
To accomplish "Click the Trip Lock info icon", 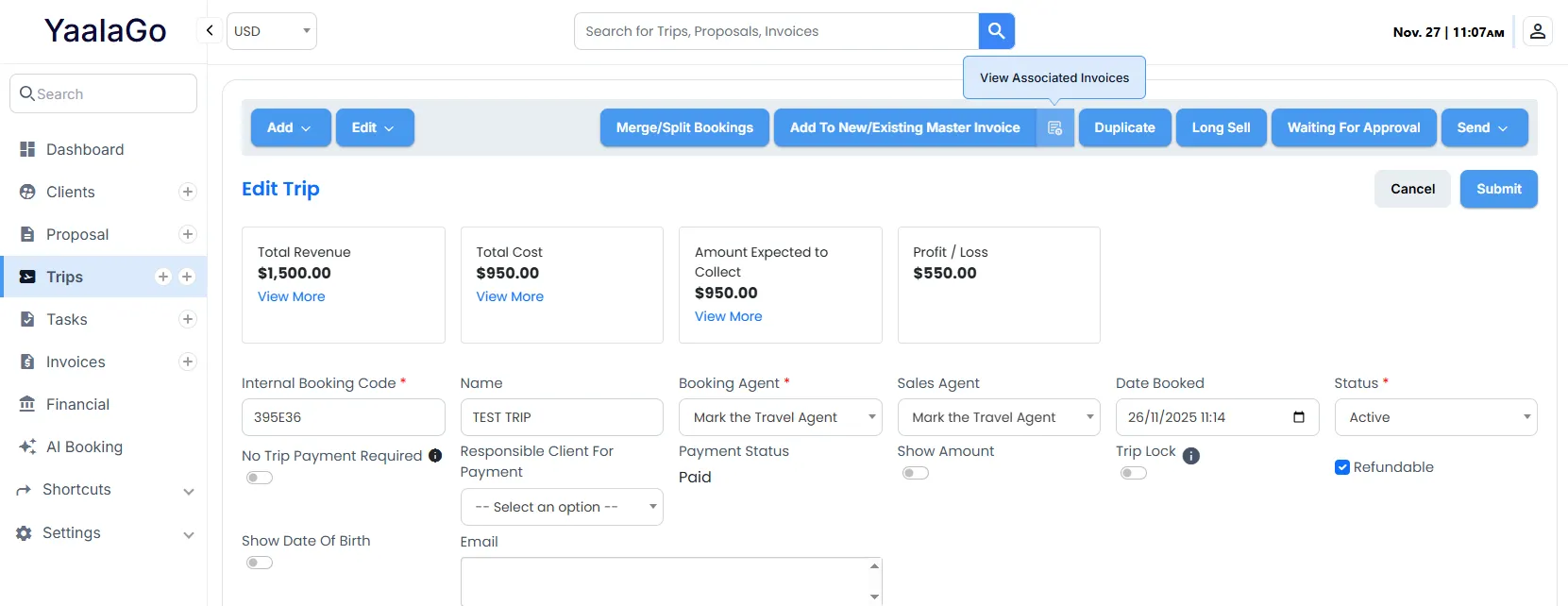I will (1191, 456).
